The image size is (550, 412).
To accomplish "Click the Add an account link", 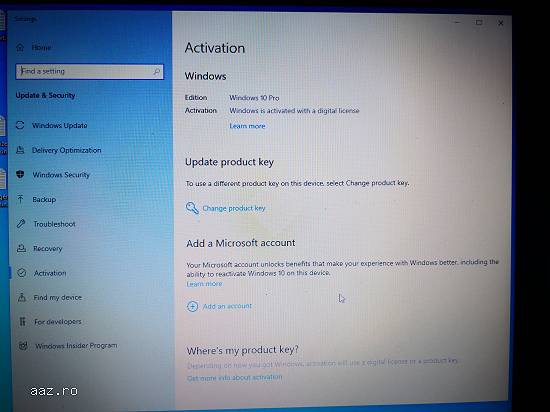I will click(x=227, y=306).
